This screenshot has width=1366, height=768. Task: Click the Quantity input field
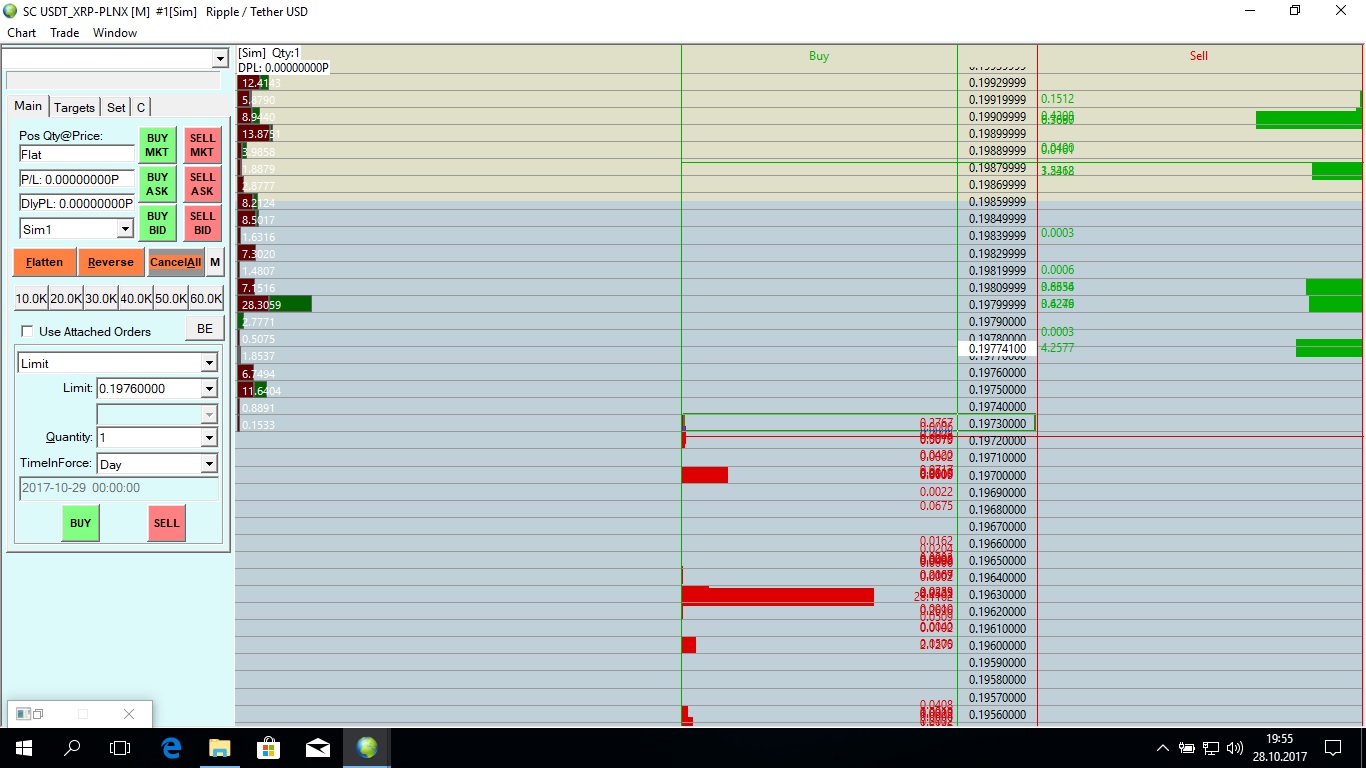148,437
